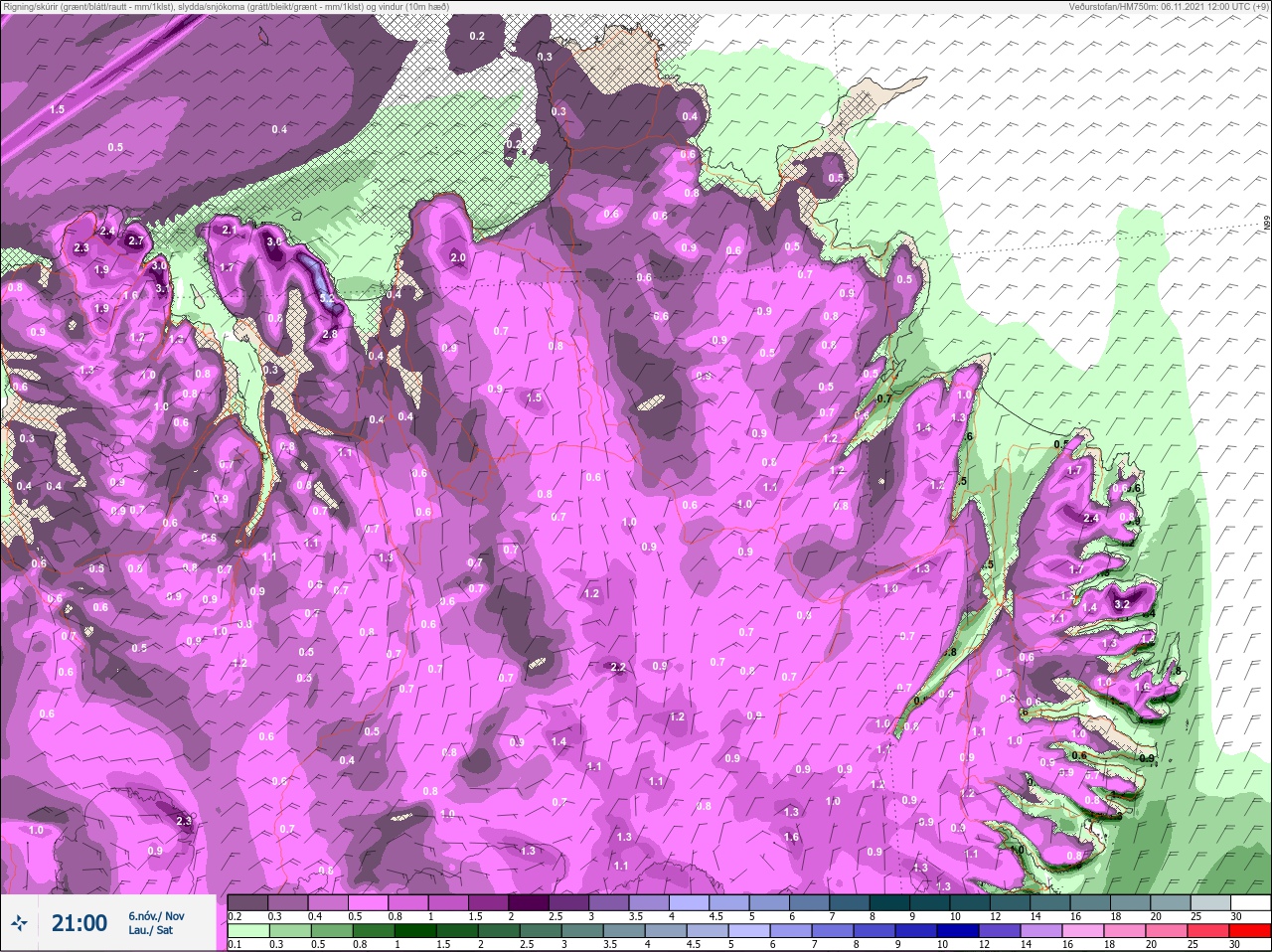Click the map title text starting 'Rigning/skúrir'
This screenshot has height=952, width=1272.
coord(225,7)
